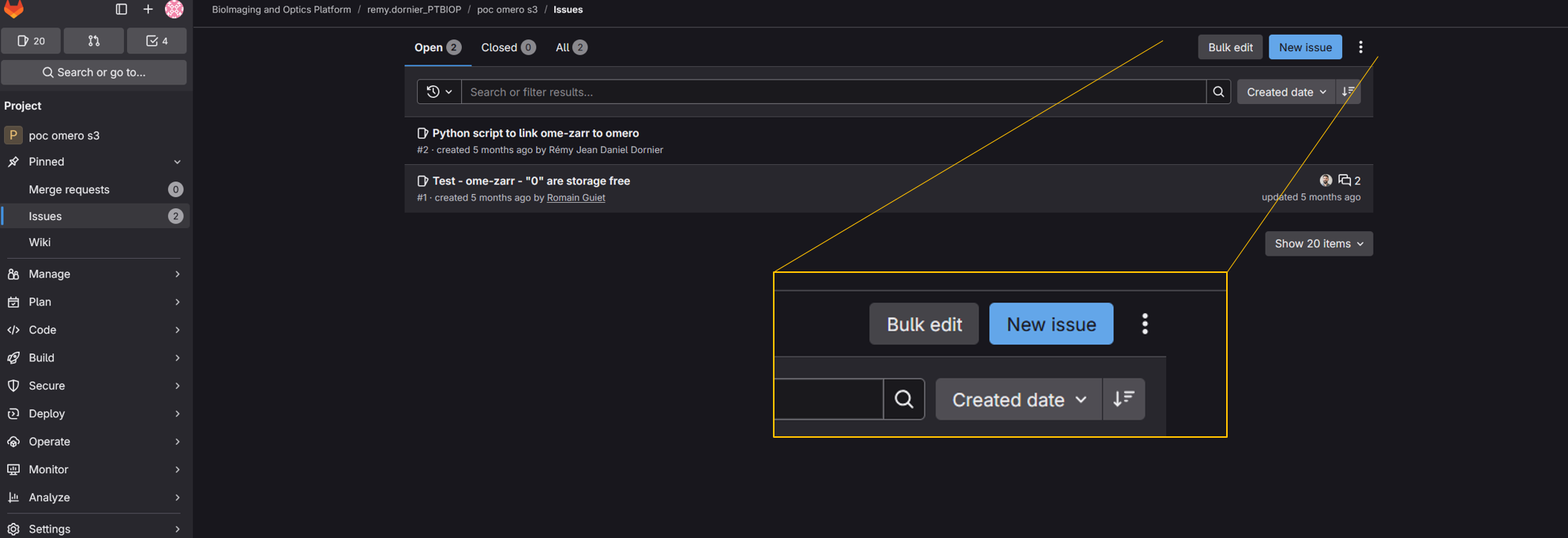Viewport: 1568px width, 538px height.
Task: Open the merge requests shortcut icon
Action: coord(94,41)
